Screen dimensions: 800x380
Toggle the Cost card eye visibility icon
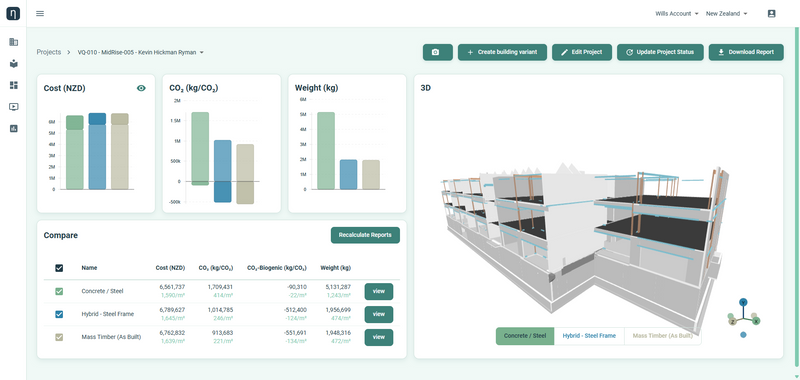coord(141,88)
